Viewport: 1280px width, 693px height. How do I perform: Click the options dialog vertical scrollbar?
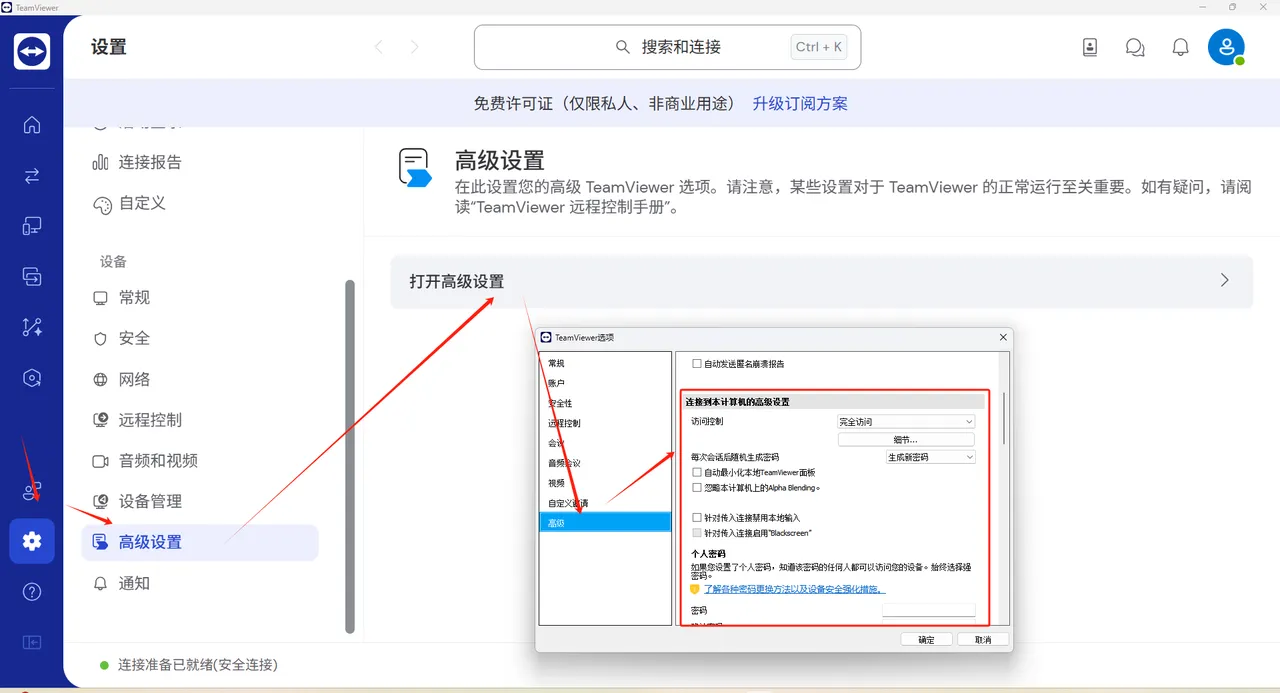pyautogui.click(x=1003, y=420)
